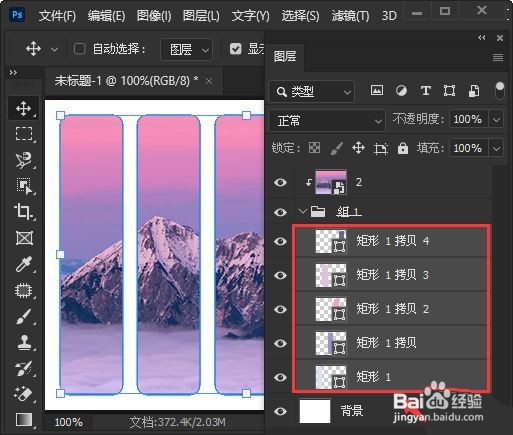Open the 类型 filter type dropdown

tap(311, 91)
